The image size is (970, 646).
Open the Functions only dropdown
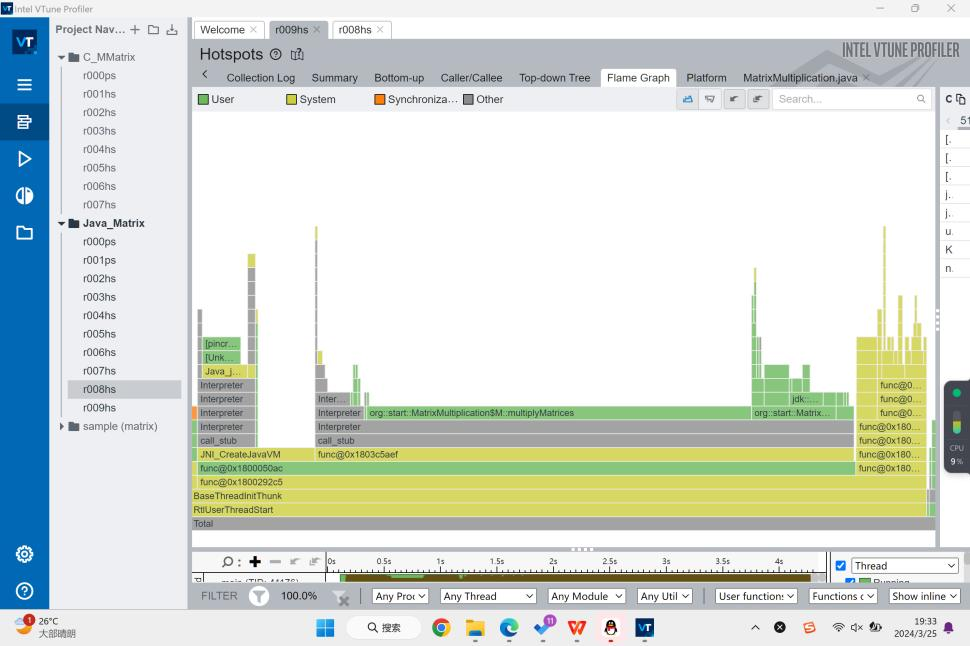[x=843, y=596]
